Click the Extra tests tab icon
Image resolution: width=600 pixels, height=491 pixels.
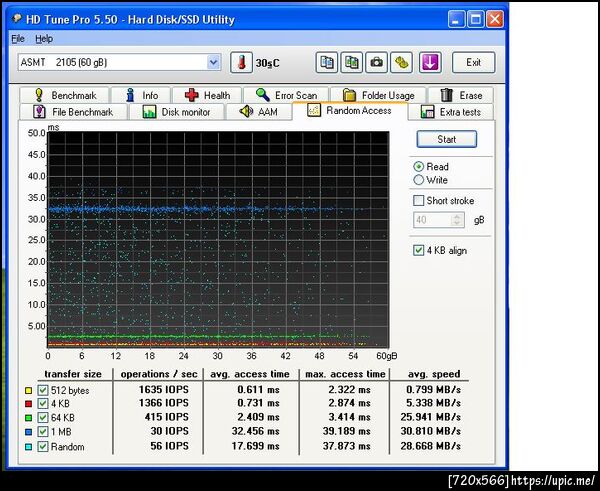(427, 112)
